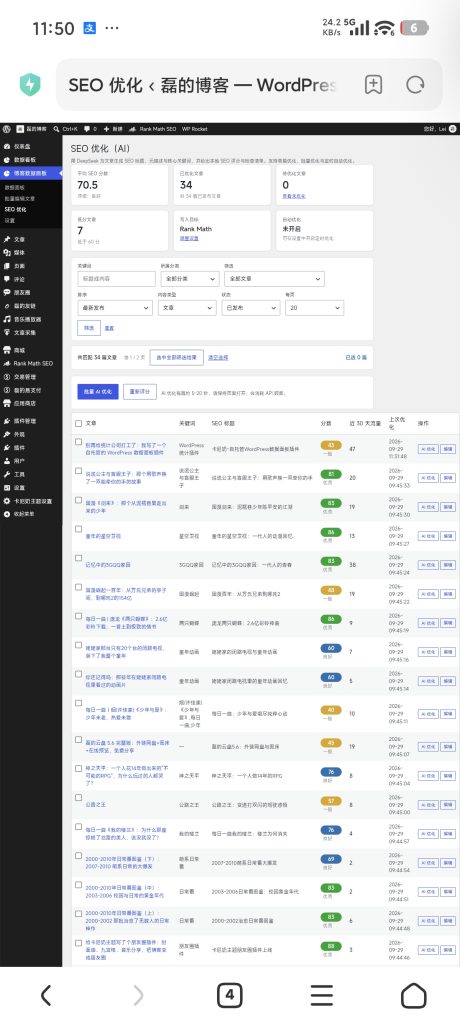The width and height of the screenshot is (460, 1024).
Task: Click the 外观 appearance brush icon
Action: pos(7,434)
